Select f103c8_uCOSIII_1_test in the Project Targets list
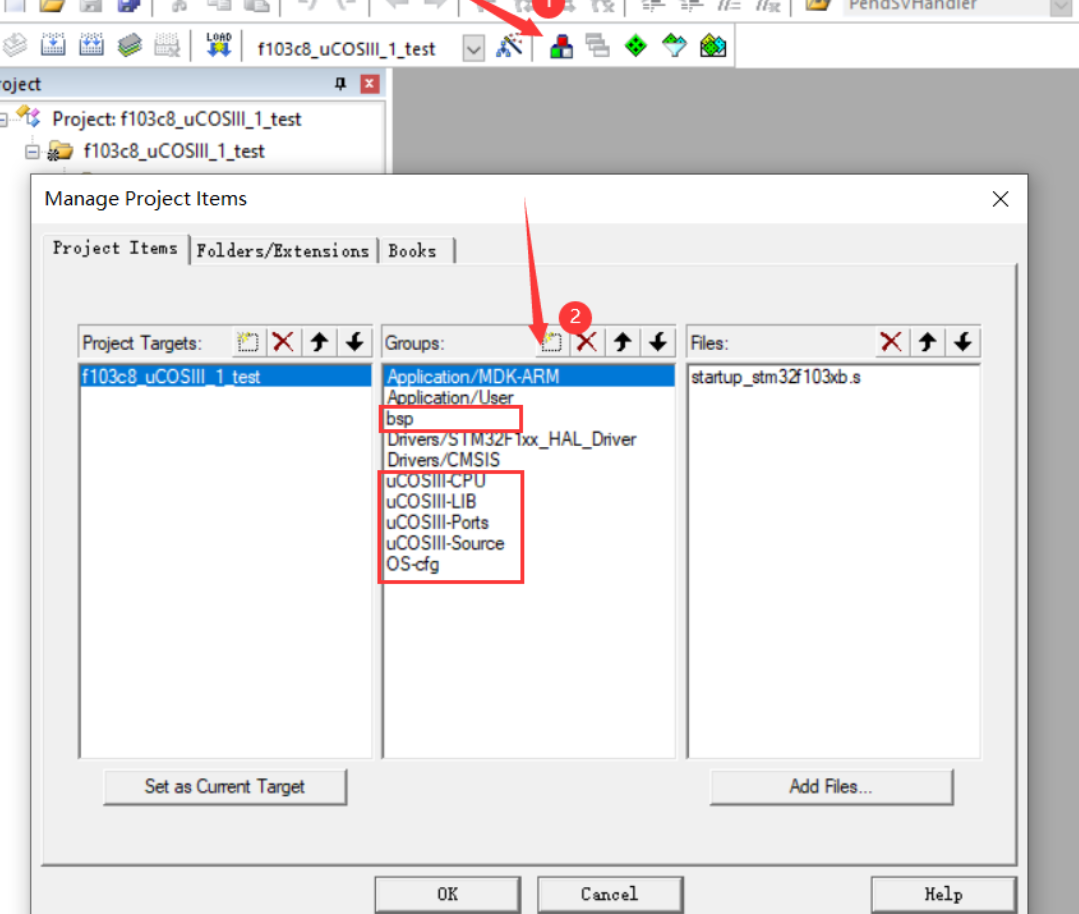Viewport: 1079px width, 914px height. pos(226,376)
